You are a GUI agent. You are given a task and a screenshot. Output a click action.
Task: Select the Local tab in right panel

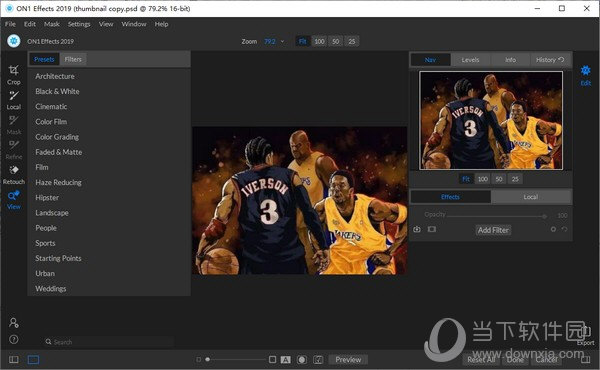531,197
